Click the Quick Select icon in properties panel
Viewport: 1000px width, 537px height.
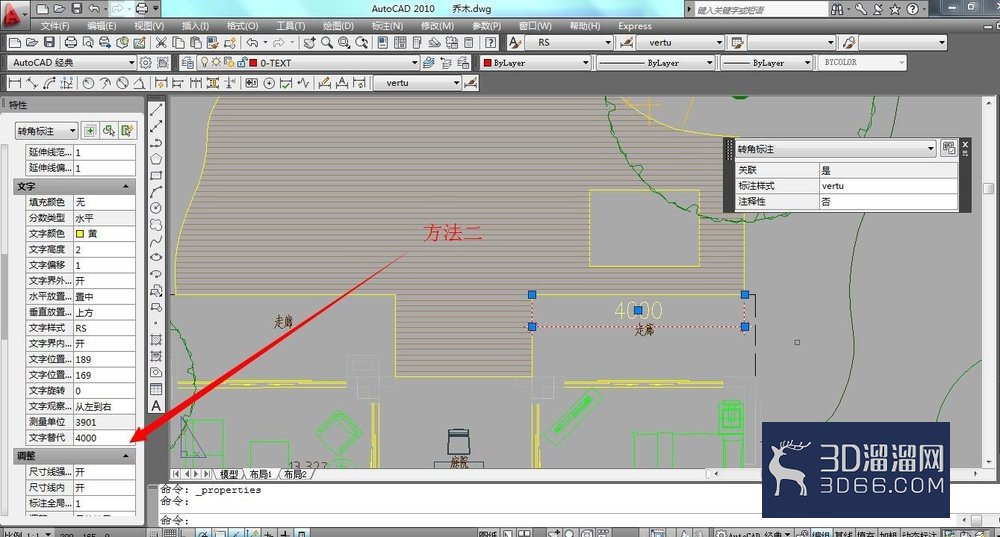(x=127, y=131)
